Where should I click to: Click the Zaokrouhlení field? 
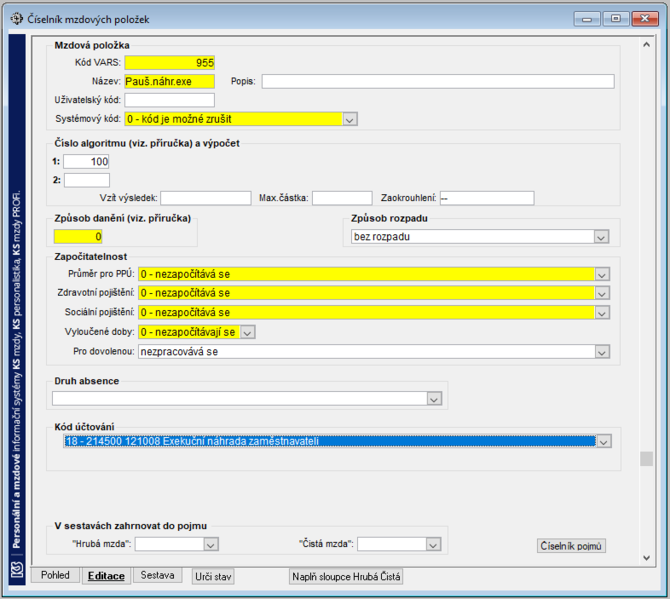487,198
